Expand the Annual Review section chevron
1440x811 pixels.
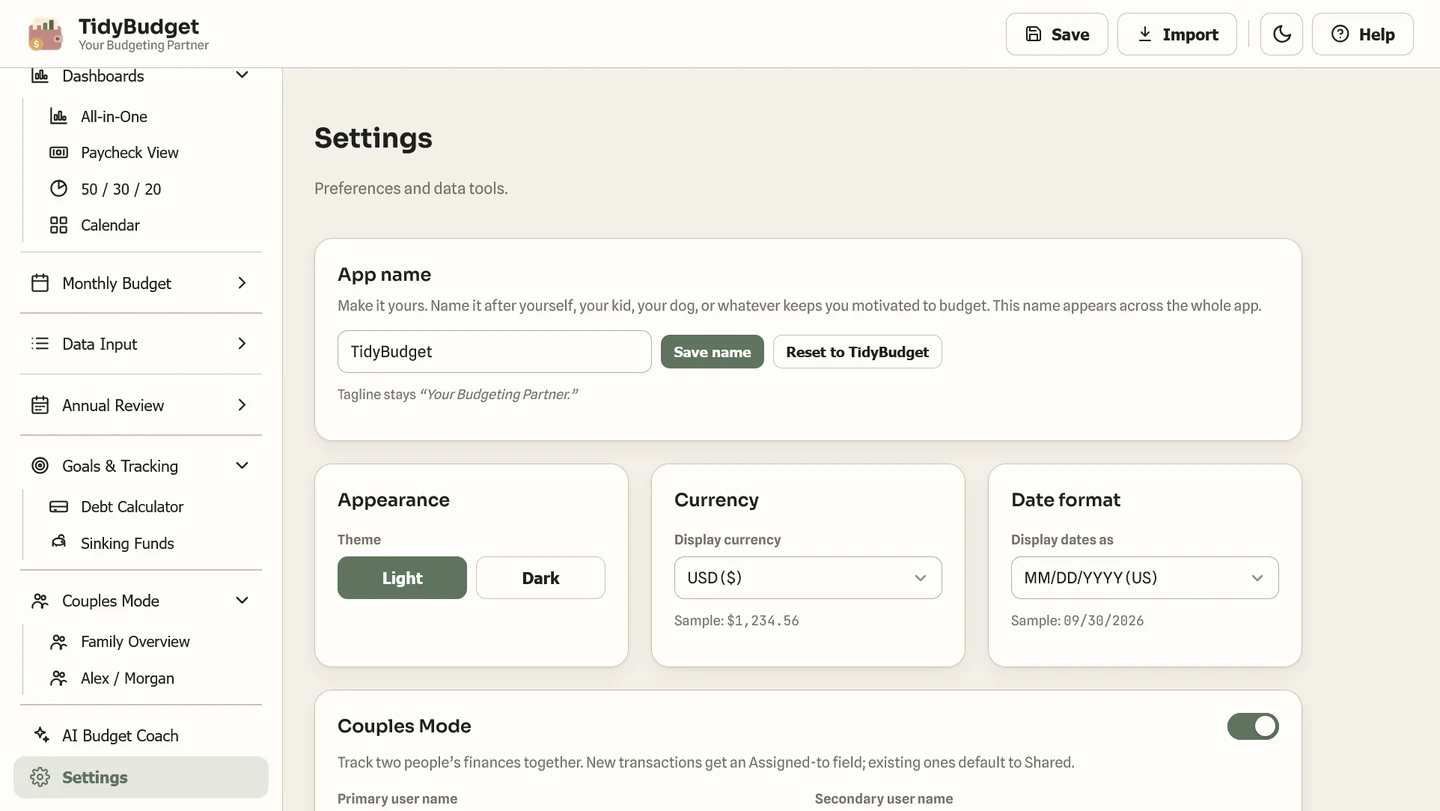pyautogui.click(x=242, y=405)
